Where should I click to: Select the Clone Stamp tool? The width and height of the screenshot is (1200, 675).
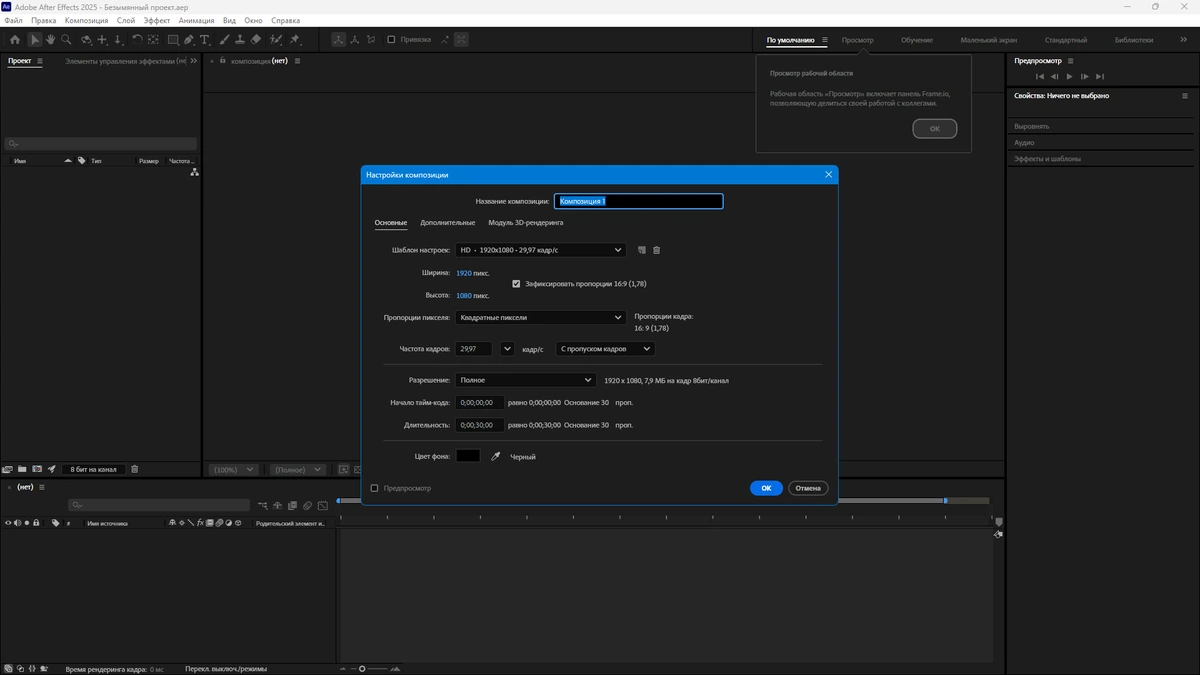coord(239,40)
